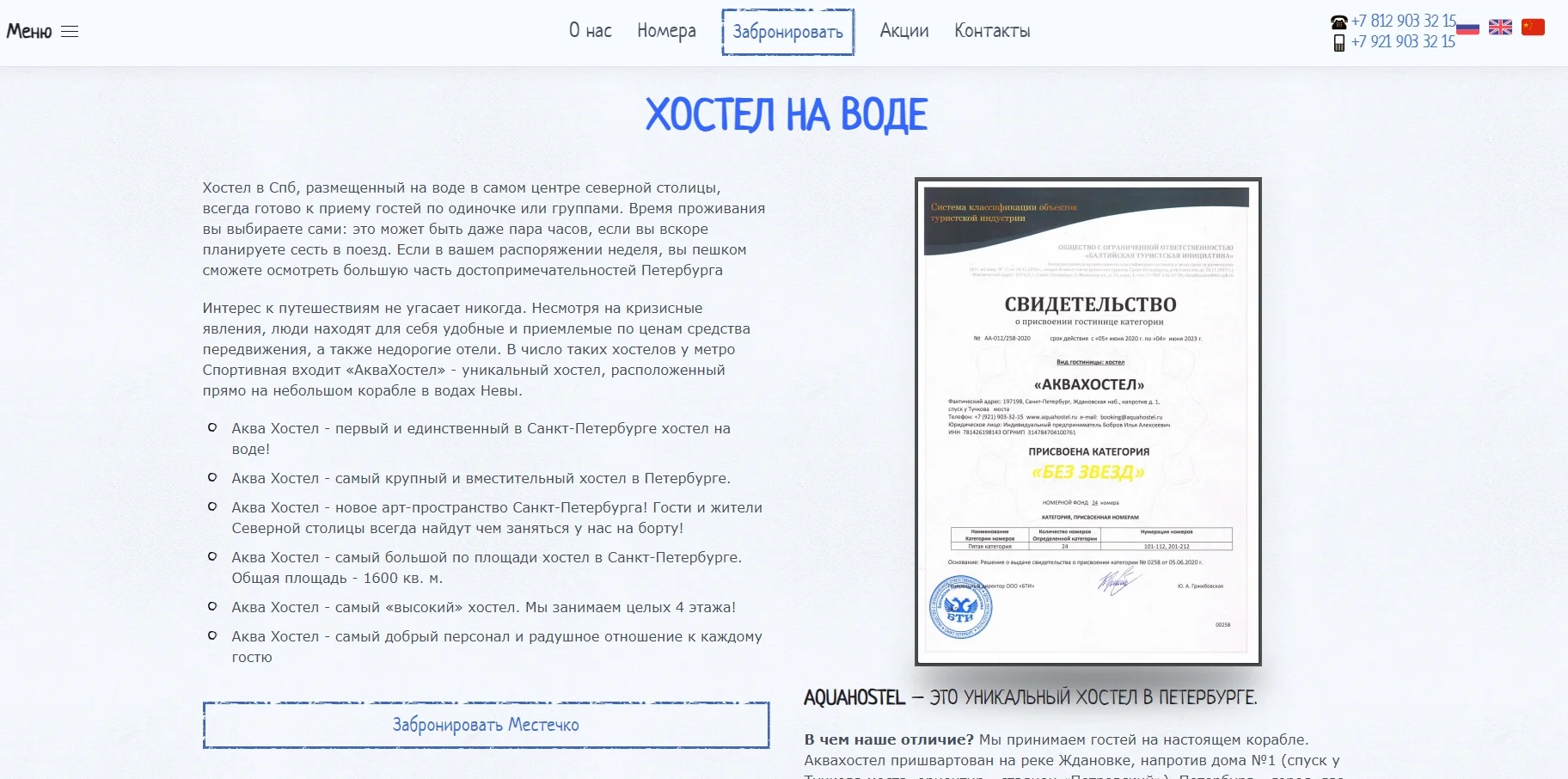1568x779 pixels.
Task: Select the bullet about первый и единственный хостел
Action: pos(481,439)
